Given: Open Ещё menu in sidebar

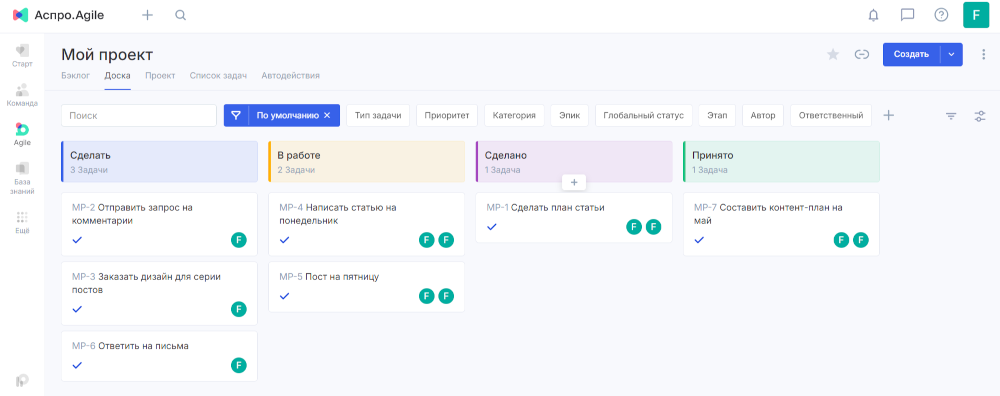Looking at the screenshot, I should click(x=22, y=223).
